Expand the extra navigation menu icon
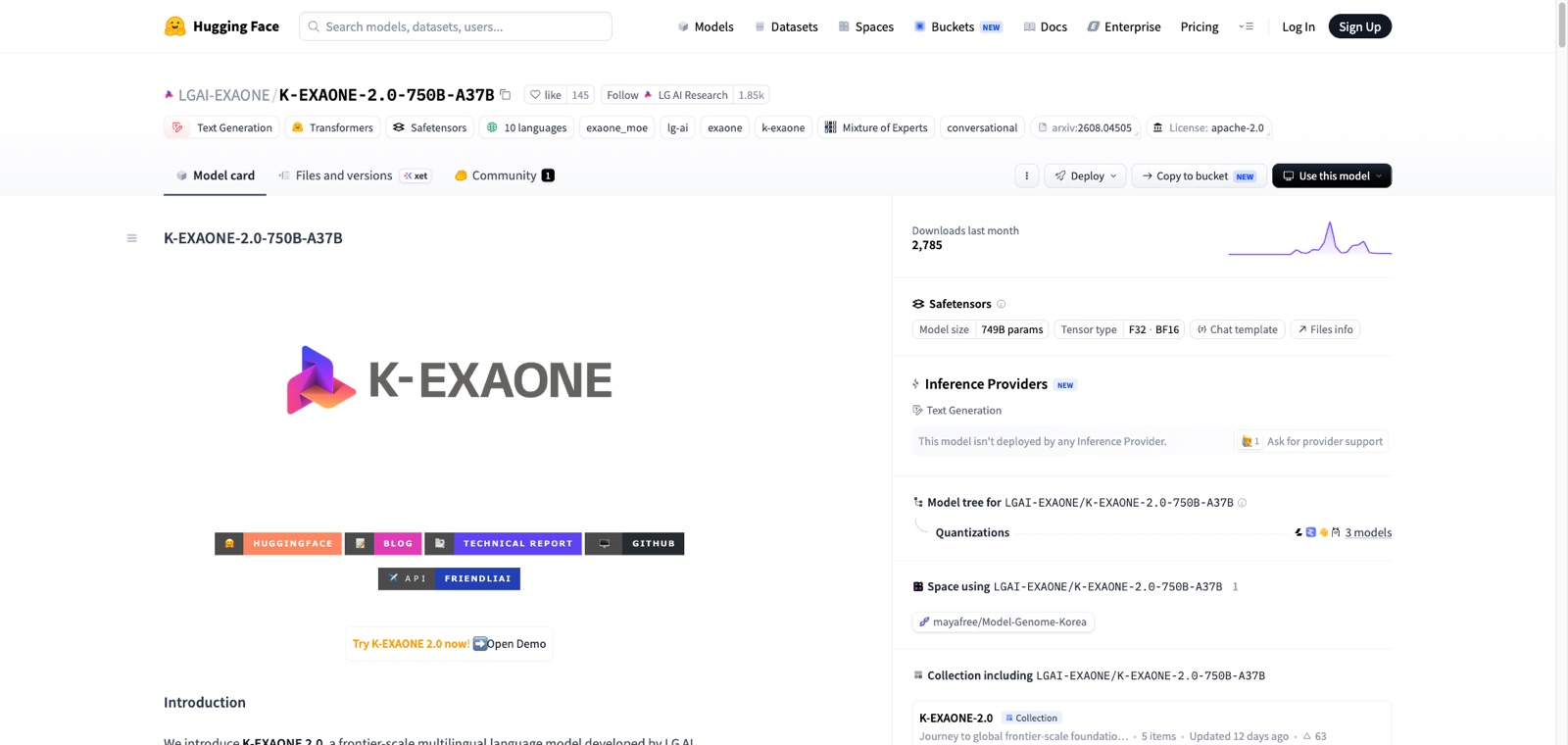Image resolution: width=1568 pixels, height=745 pixels. point(1247,26)
